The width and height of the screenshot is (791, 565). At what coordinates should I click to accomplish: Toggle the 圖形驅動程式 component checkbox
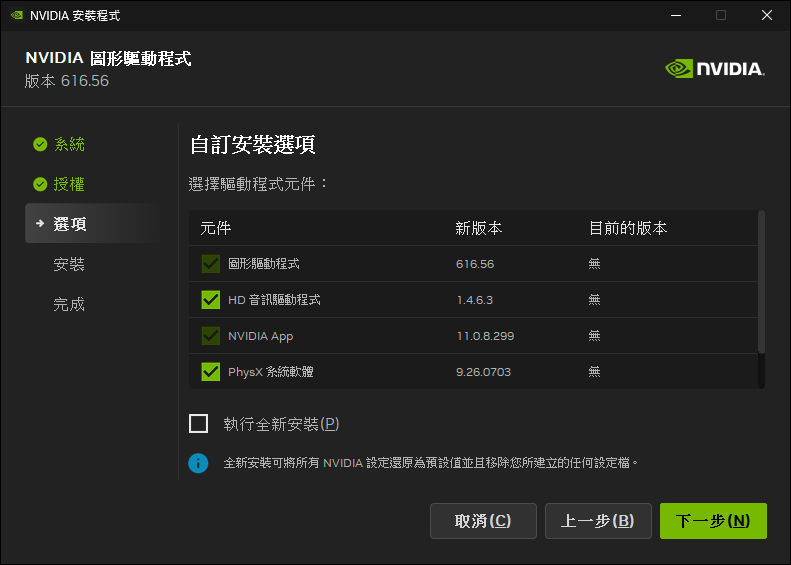210,263
